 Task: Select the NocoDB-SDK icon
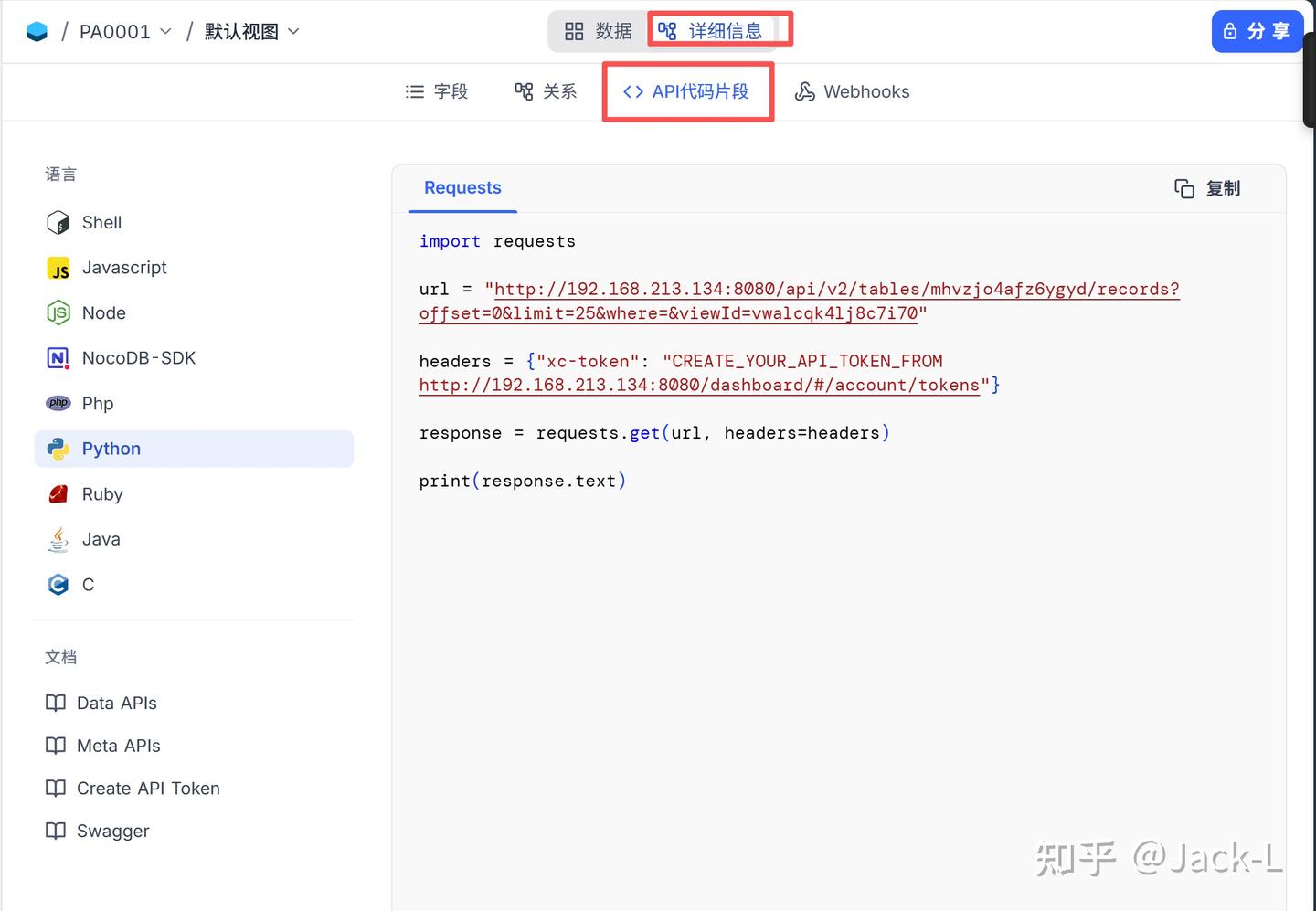58,358
